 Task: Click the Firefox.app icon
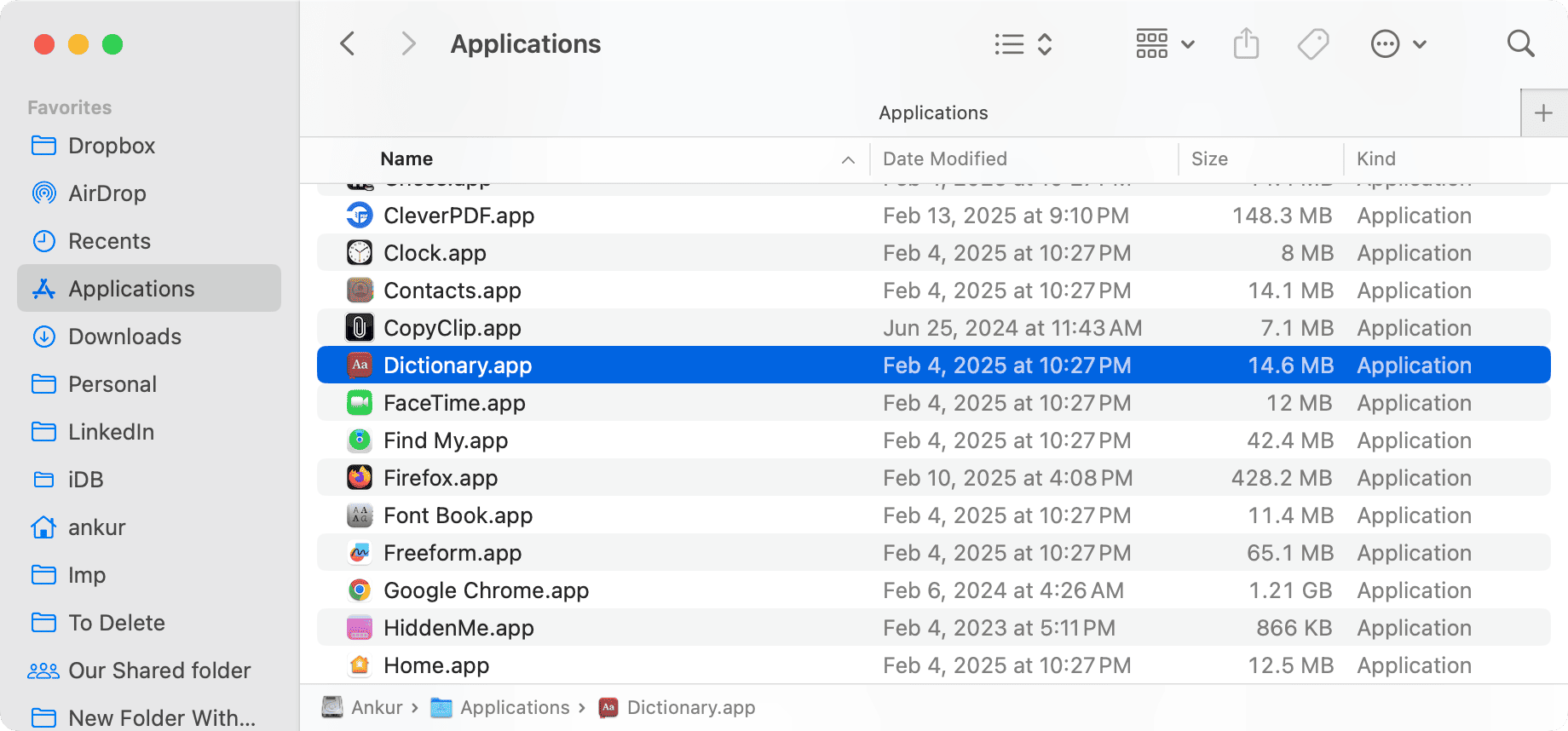coord(360,478)
